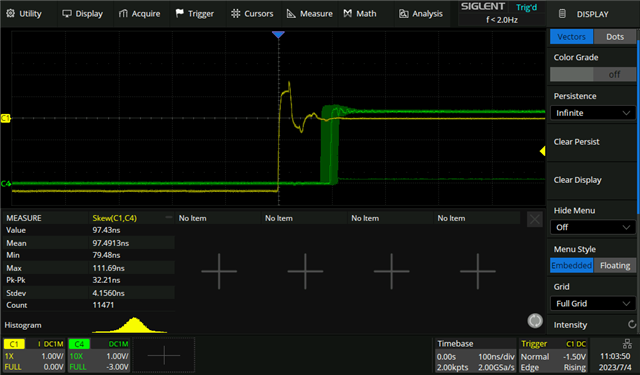Open the Trigger menu

[x=195, y=14]
